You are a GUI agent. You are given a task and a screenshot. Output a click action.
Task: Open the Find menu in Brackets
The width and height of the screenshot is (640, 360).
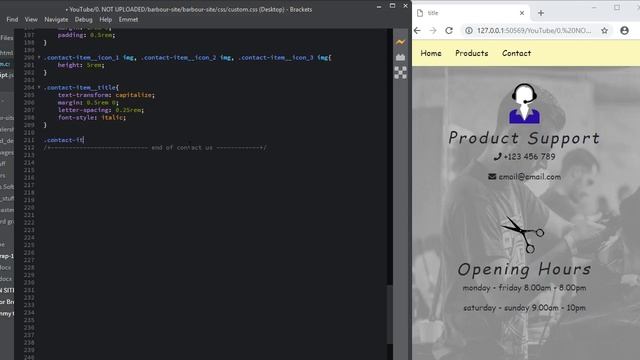click(12, 19)
